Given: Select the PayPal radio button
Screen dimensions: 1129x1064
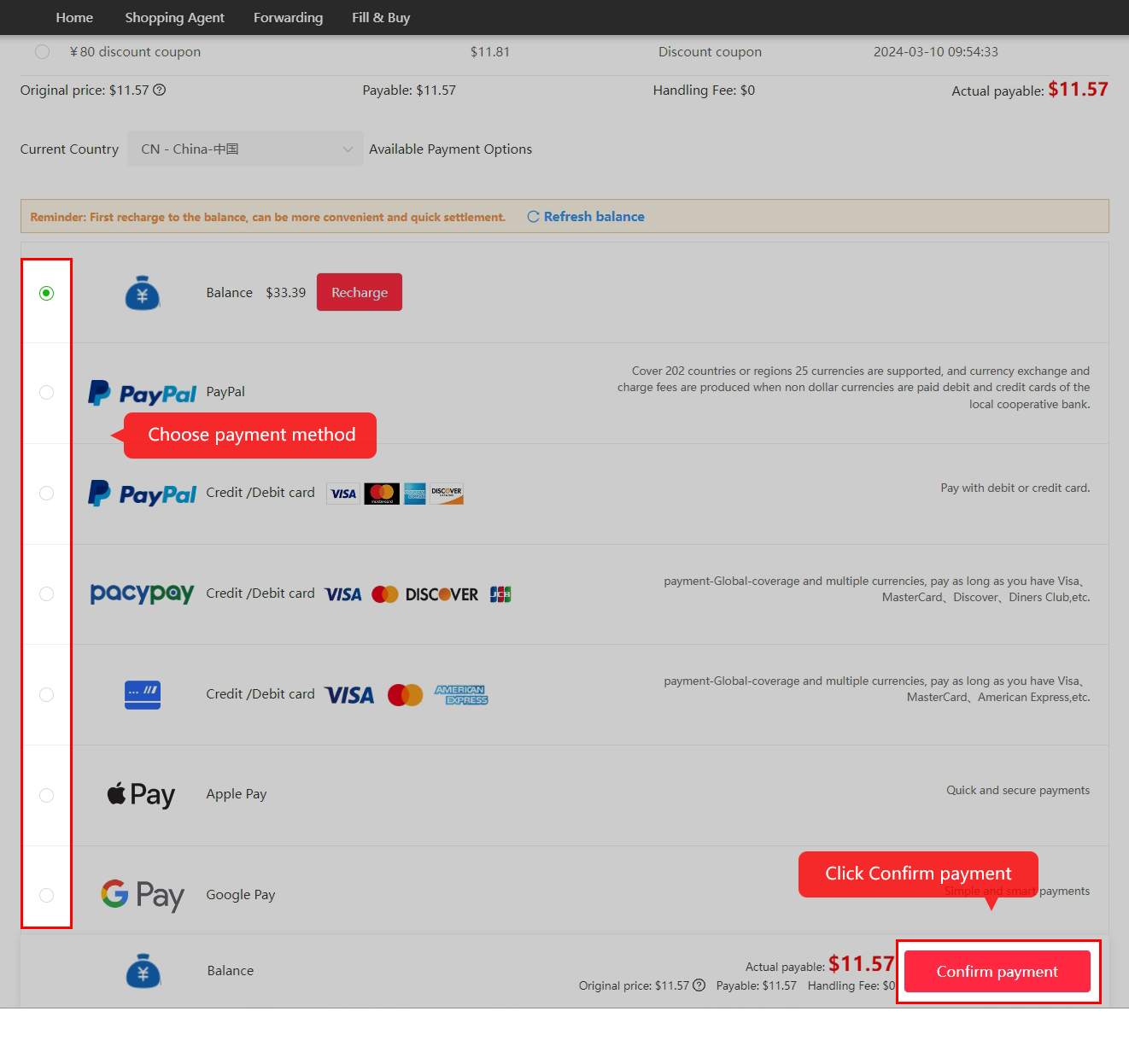Looking at the screenshot, I should 47,392.
